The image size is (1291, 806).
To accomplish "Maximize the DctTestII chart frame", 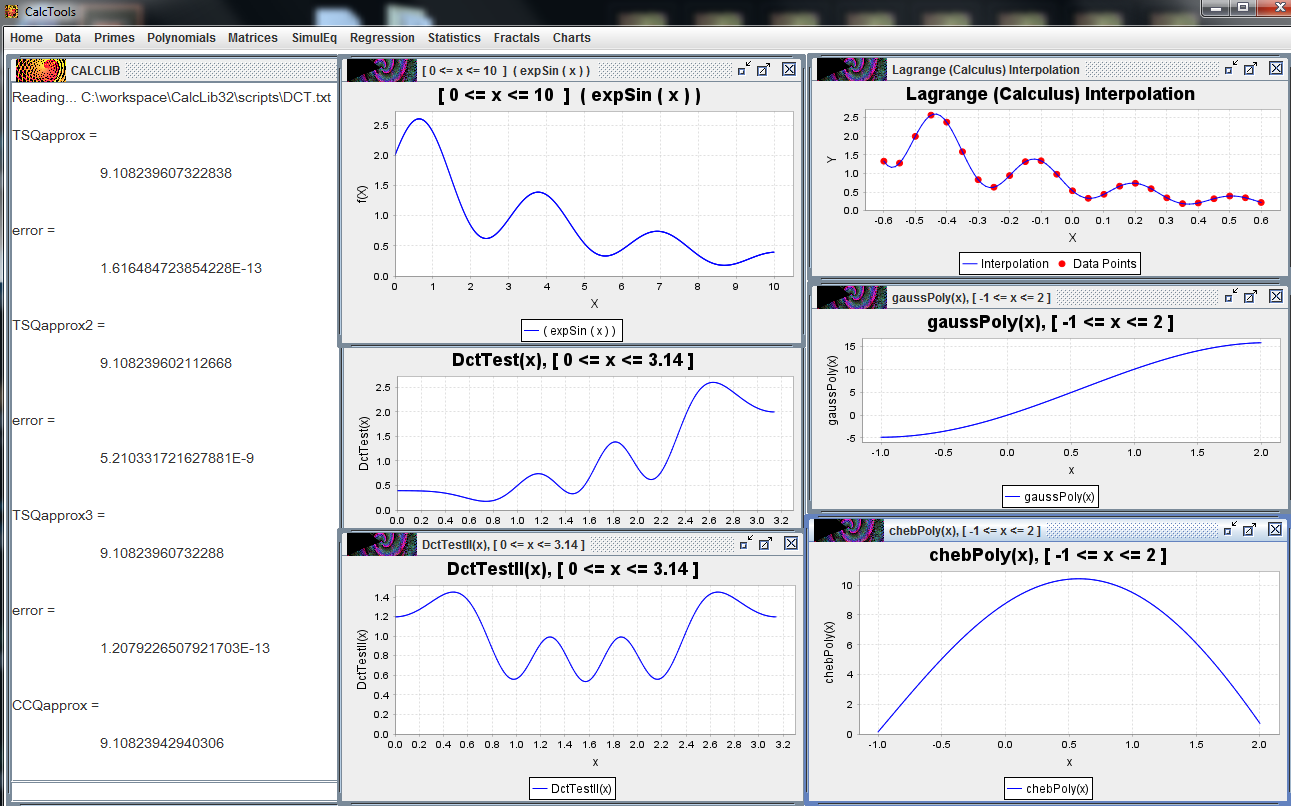I will tap(766, 542).
